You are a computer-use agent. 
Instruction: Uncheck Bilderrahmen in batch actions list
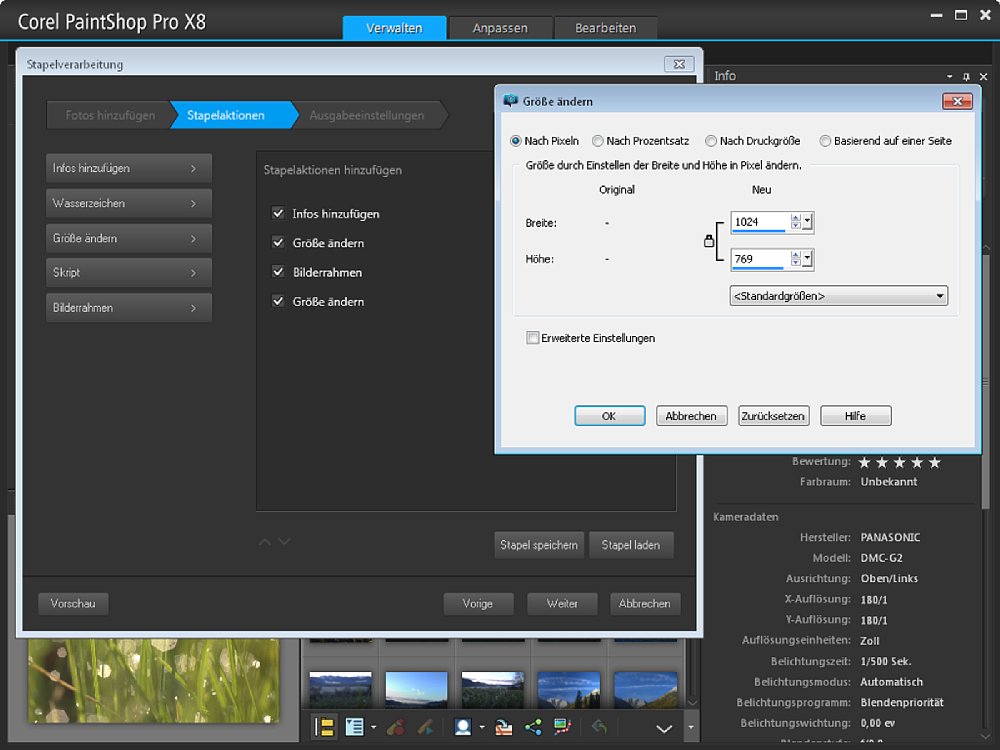click(278, 272)
